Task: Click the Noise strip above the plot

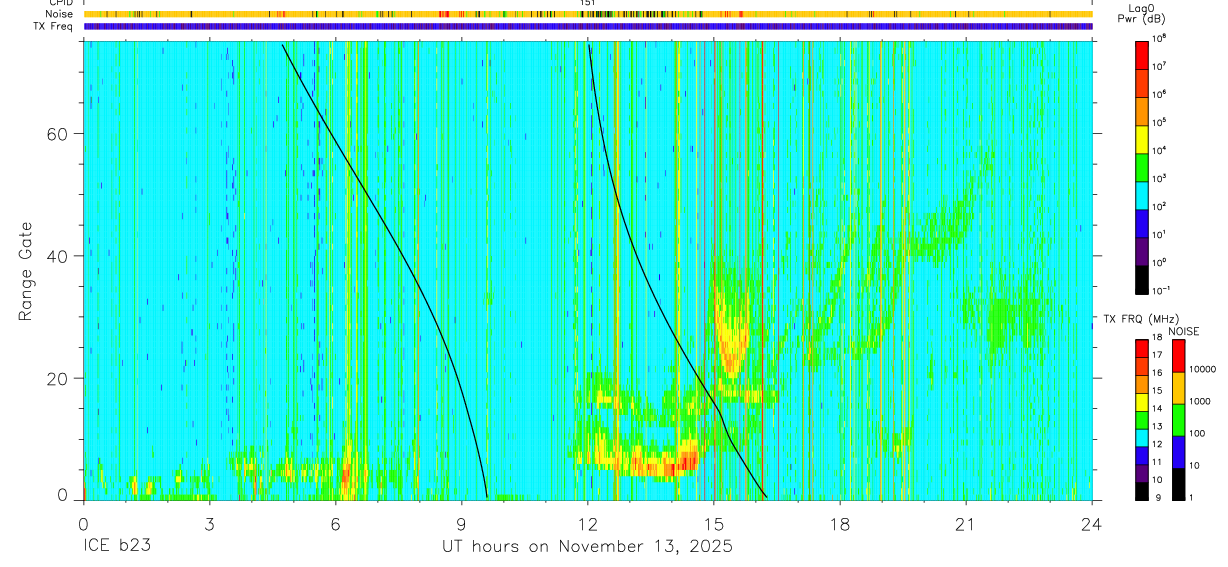Action: (x=588, y=14)
